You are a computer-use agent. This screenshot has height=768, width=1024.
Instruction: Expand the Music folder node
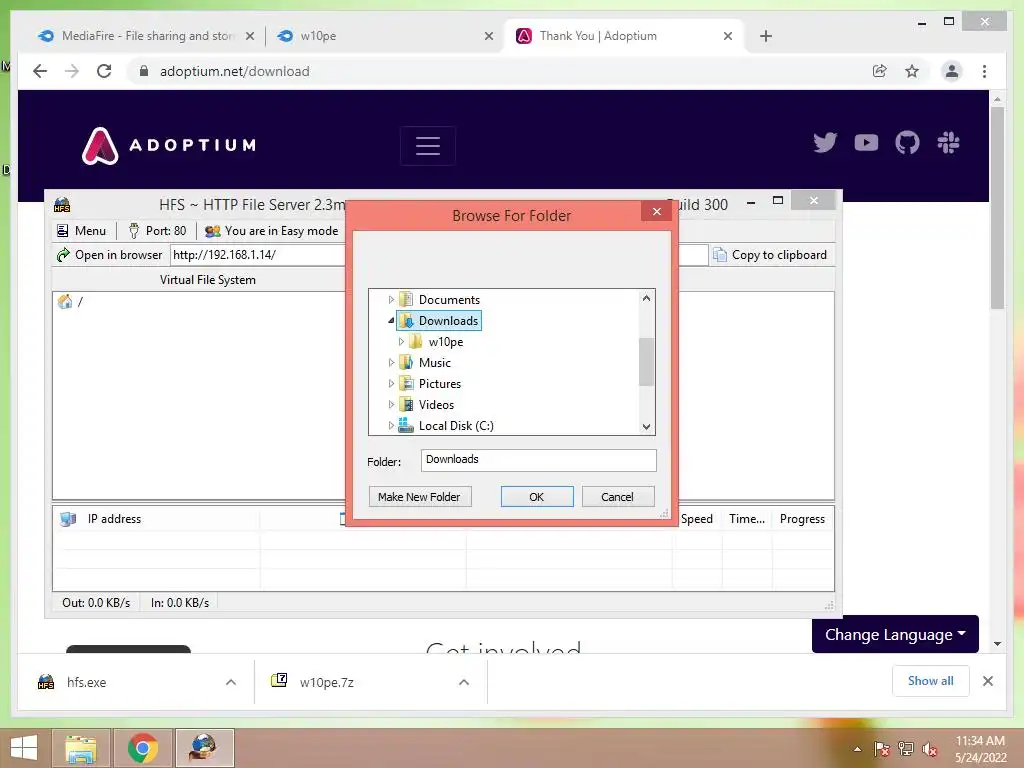coord(391,362)
